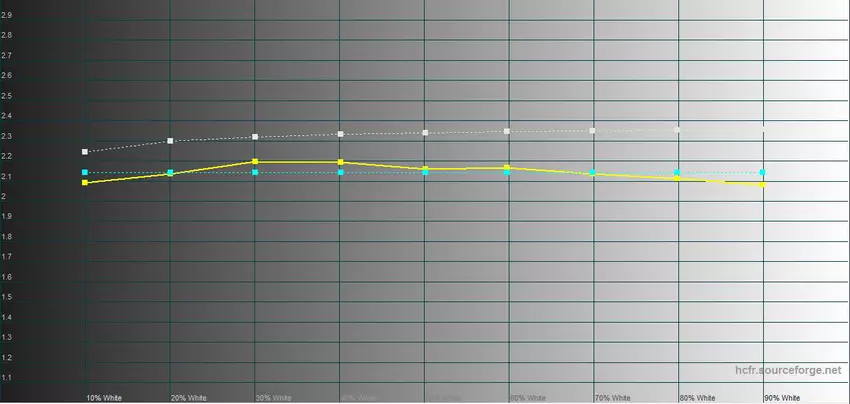
Task: Click the cyan reference point at 10% White
Action: pos(85,173)
